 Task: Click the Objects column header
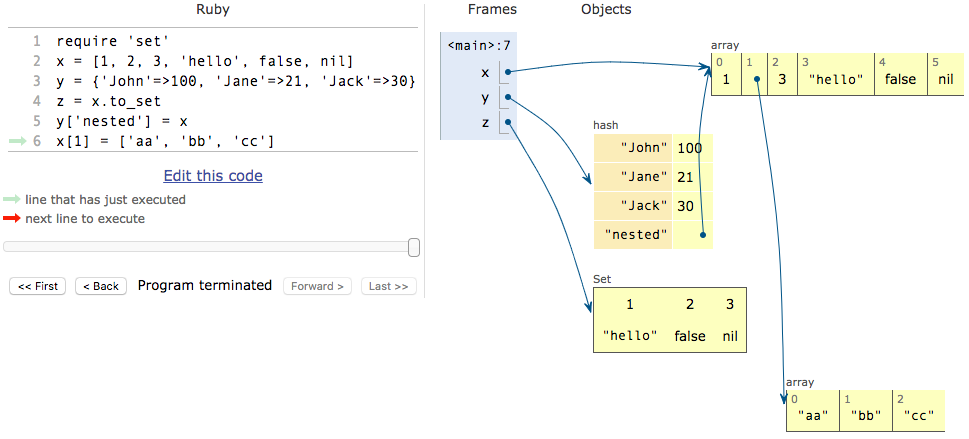coord(606,10)
